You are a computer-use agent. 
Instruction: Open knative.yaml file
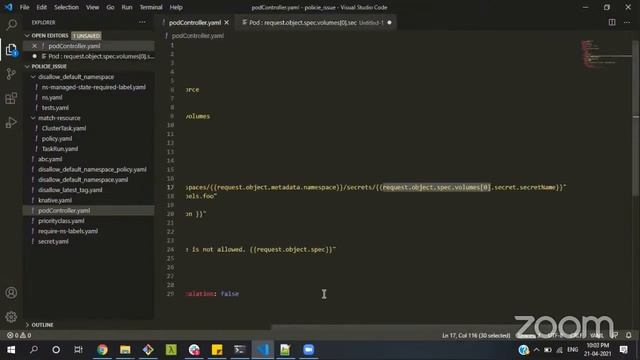[x=55, y=200]
